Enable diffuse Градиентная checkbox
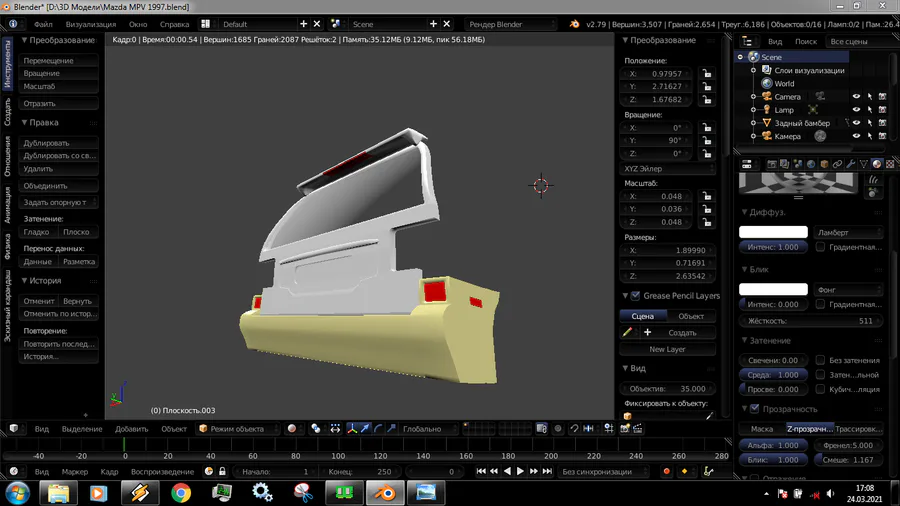 820,247
